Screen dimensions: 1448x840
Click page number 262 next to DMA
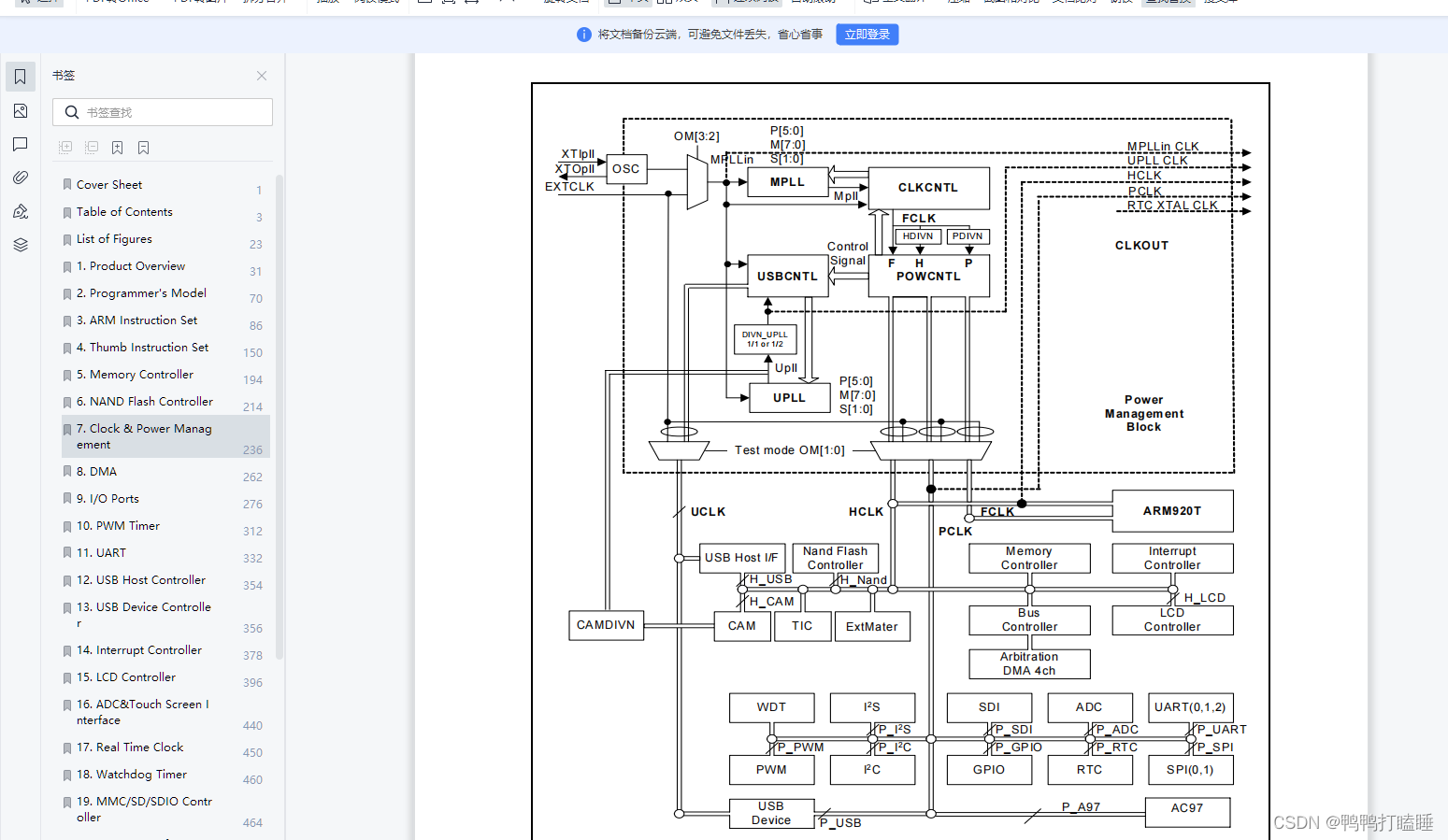point(252,477)
